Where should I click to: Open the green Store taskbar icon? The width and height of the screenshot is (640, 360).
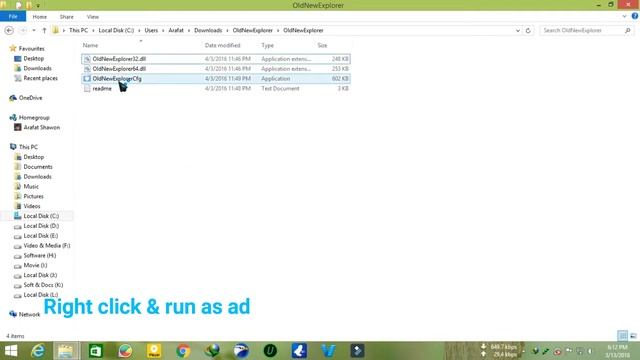tap(96, 351)
